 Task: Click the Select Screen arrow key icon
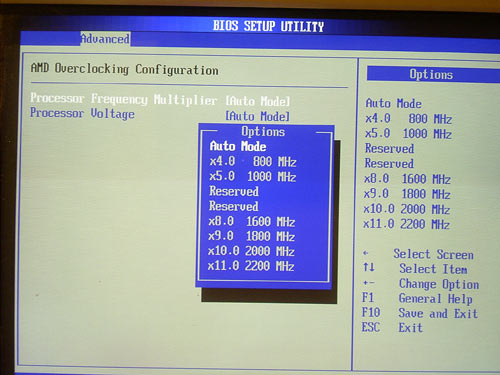pos(366,253)
